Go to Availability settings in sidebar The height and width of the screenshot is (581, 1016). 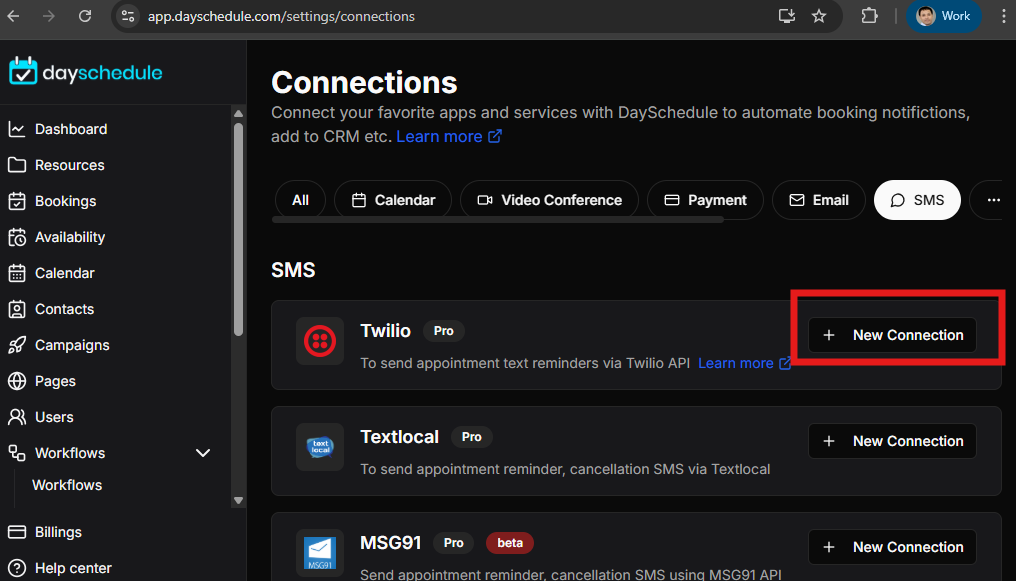[69, 237]
